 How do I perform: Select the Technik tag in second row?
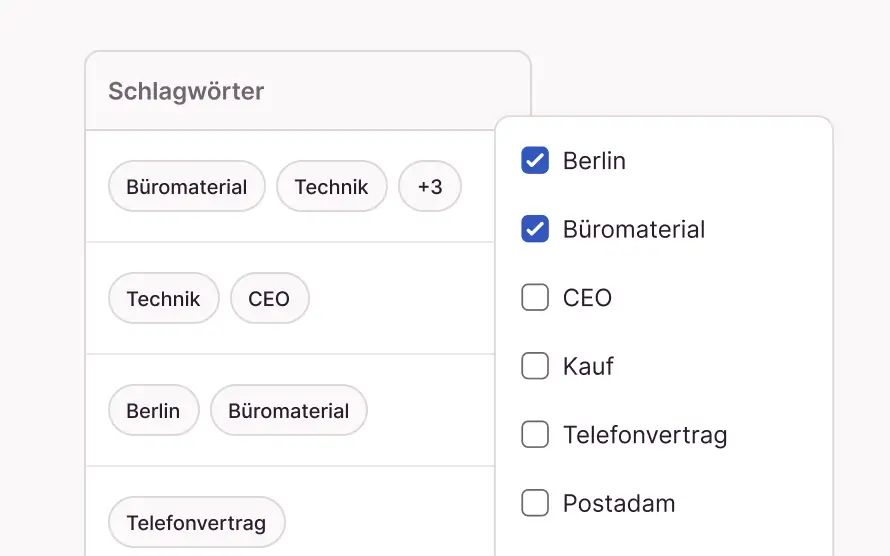click(x=164, y=299)
